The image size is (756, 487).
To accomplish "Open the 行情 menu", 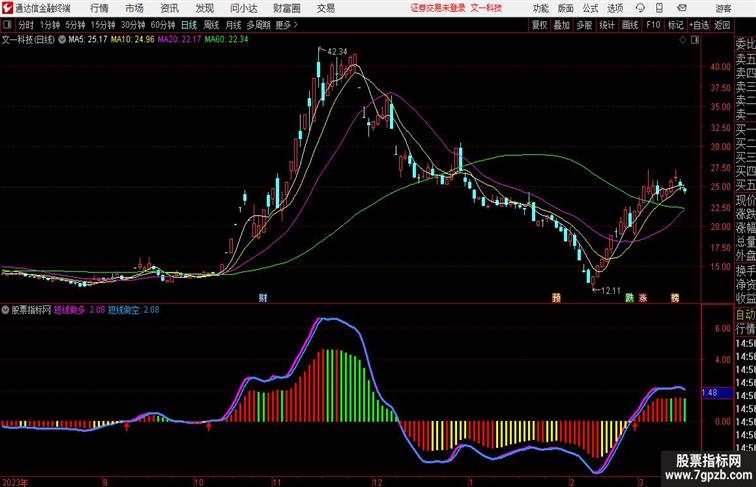I will point(99,8).
